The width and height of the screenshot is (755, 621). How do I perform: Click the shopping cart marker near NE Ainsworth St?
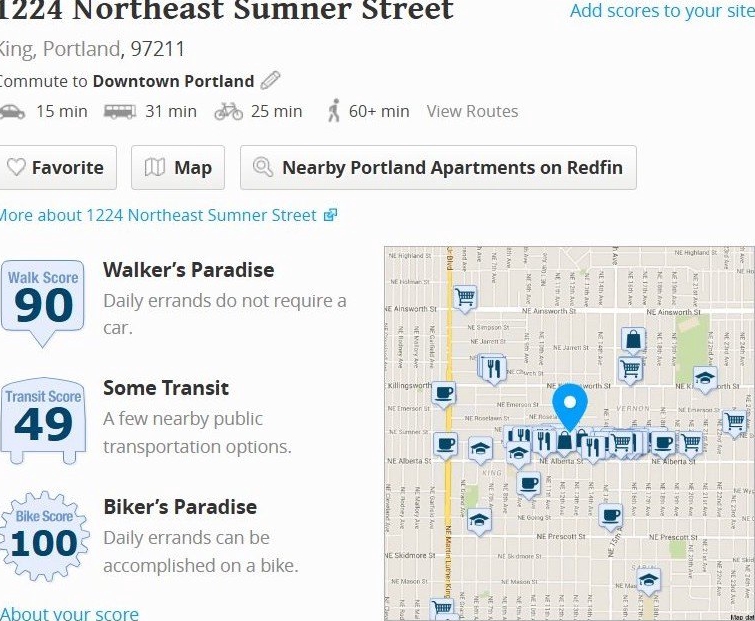pos(465,298)
